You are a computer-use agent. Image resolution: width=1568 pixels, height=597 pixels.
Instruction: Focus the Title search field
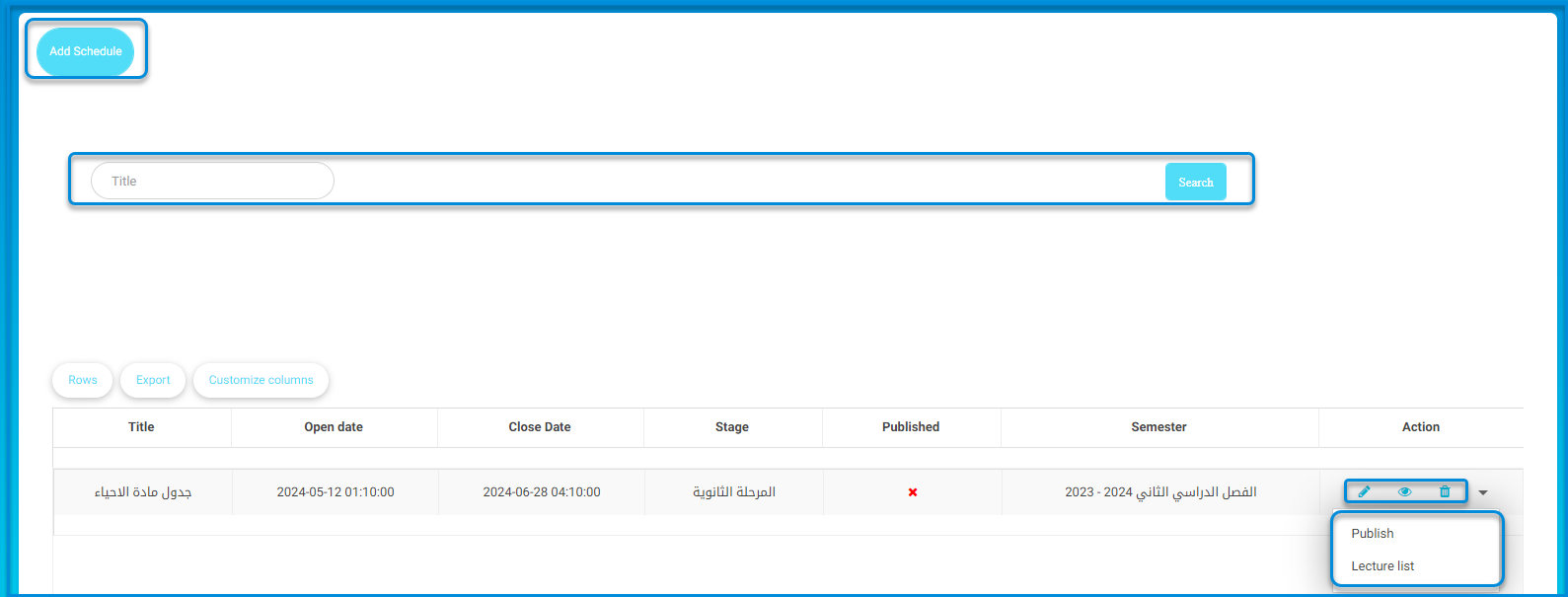[212, 181]
